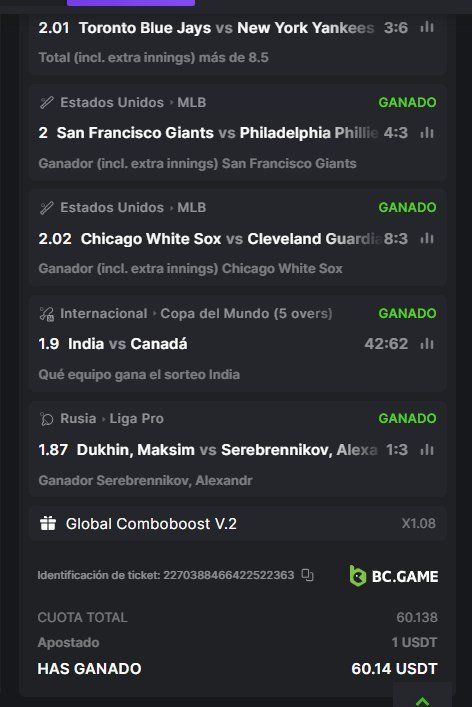Click the Global Comboboost gift icon

pos(48,523)
